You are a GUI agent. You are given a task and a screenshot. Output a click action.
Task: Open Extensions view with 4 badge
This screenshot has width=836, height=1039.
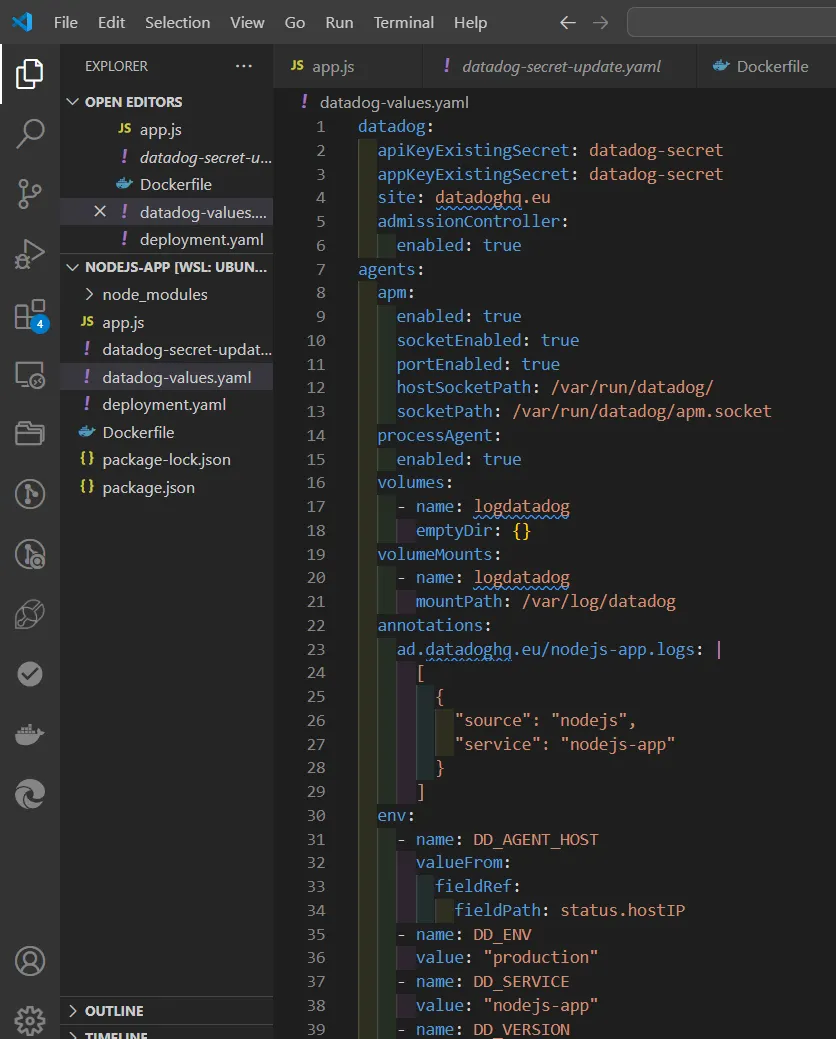pyautogui.click(x=30, y=315)
